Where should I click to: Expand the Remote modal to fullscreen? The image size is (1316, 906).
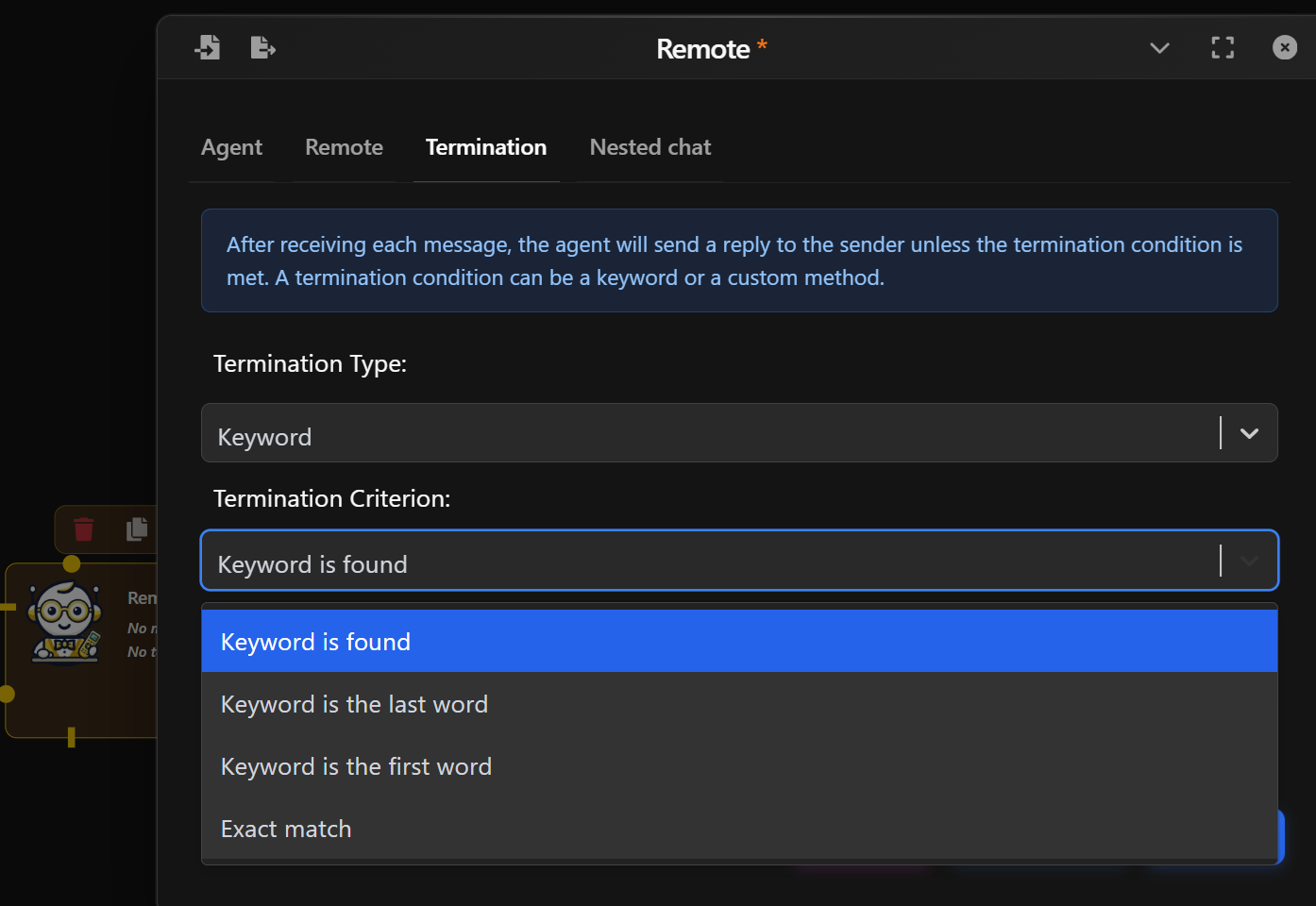1222,47
